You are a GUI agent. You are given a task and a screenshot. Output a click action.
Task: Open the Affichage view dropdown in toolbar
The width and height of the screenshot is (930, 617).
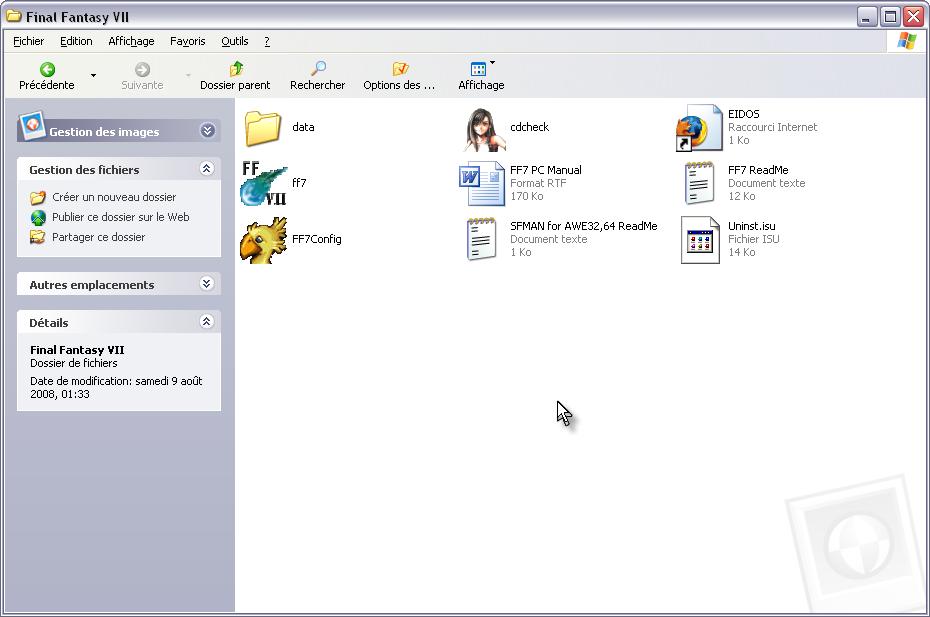[x=481, y=76]
